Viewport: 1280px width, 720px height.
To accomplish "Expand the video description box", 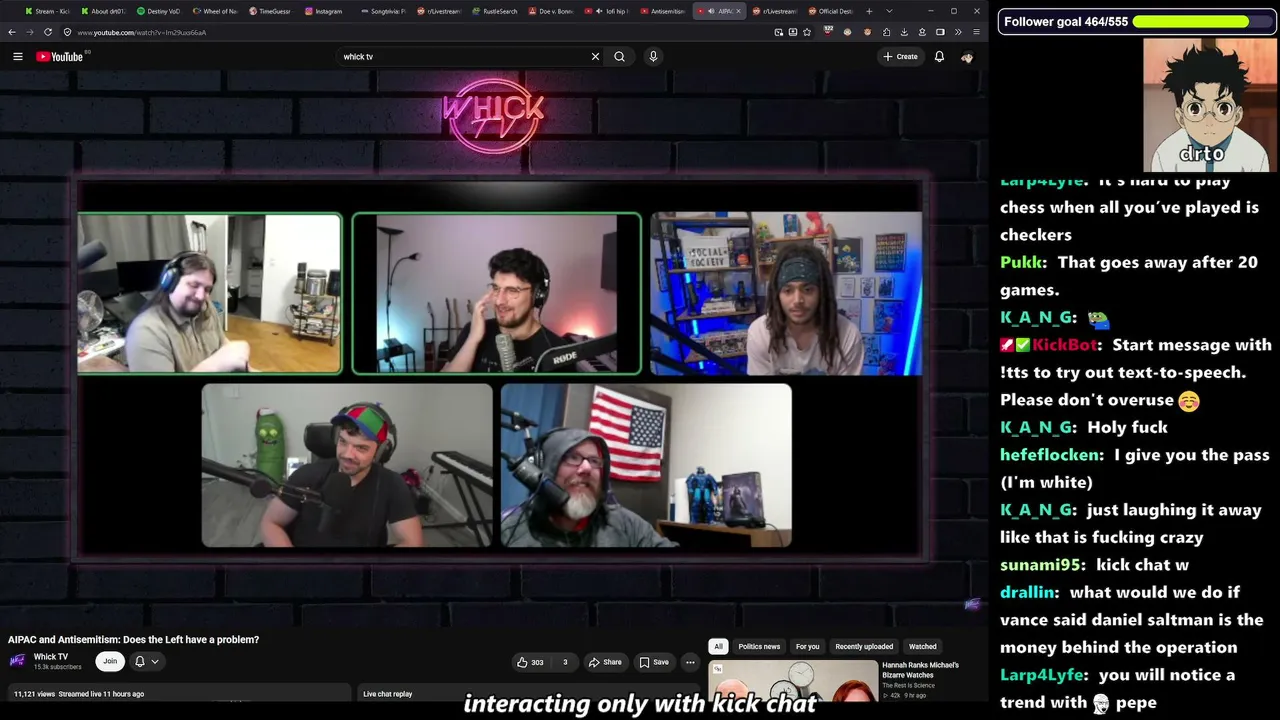I will pyautogui.click(x=178, y=693).
